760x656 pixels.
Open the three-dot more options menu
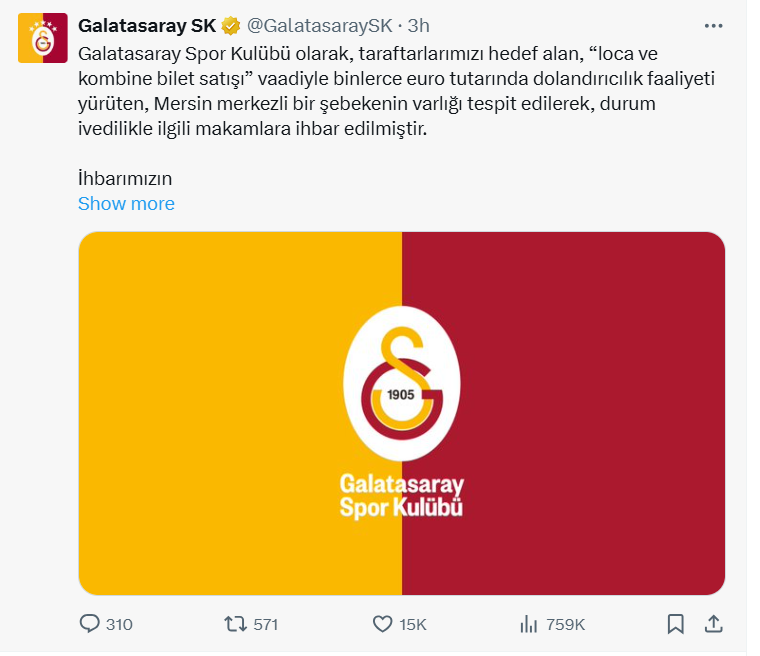click(714, 24)
